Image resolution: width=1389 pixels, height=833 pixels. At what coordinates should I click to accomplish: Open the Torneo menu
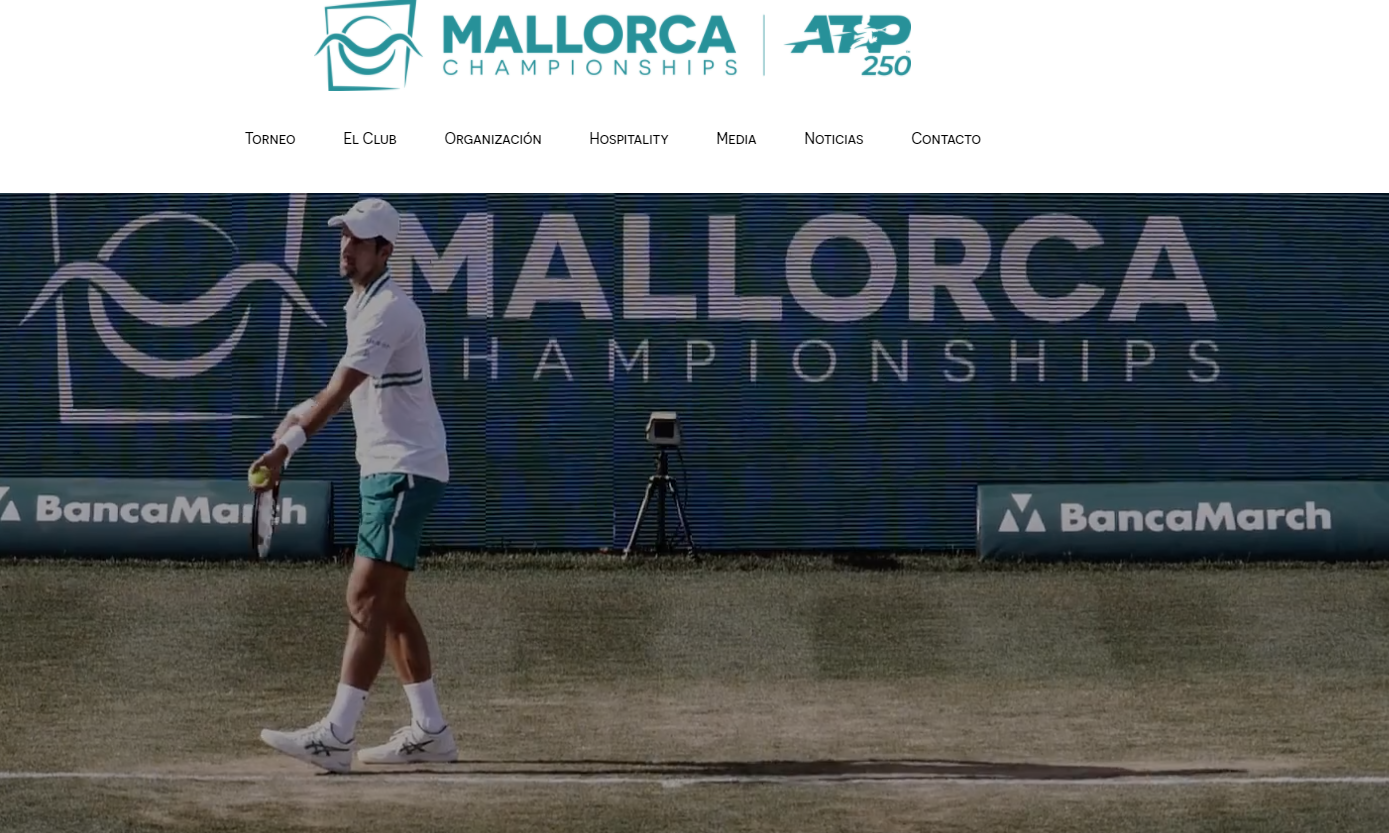click(270, 139)
